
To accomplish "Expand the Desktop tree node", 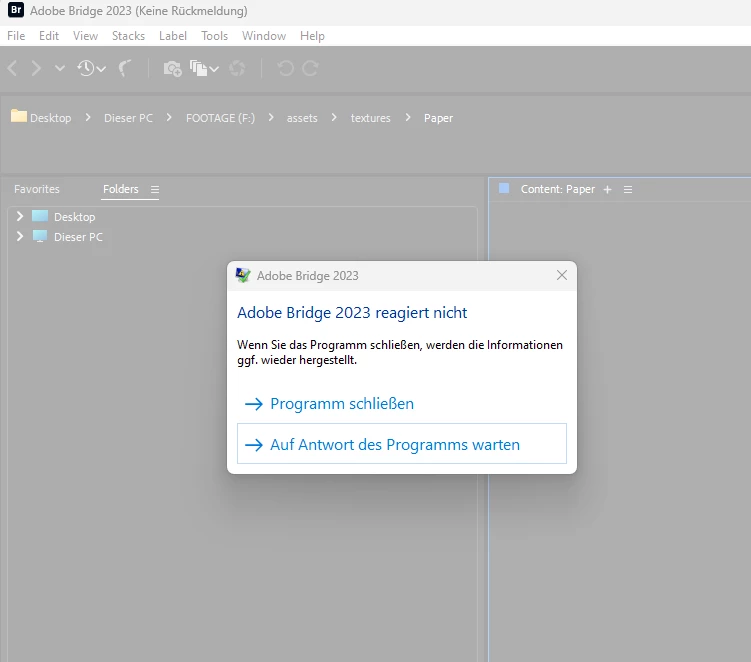I will point(20,217).
